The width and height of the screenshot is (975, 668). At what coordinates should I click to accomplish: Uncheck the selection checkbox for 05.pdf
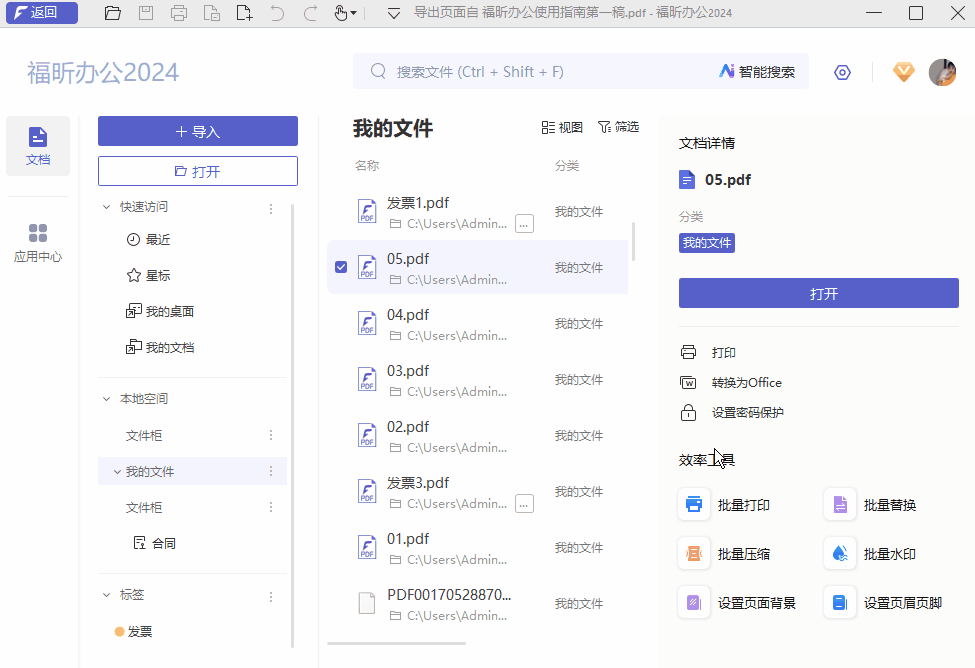click(341, 266)
